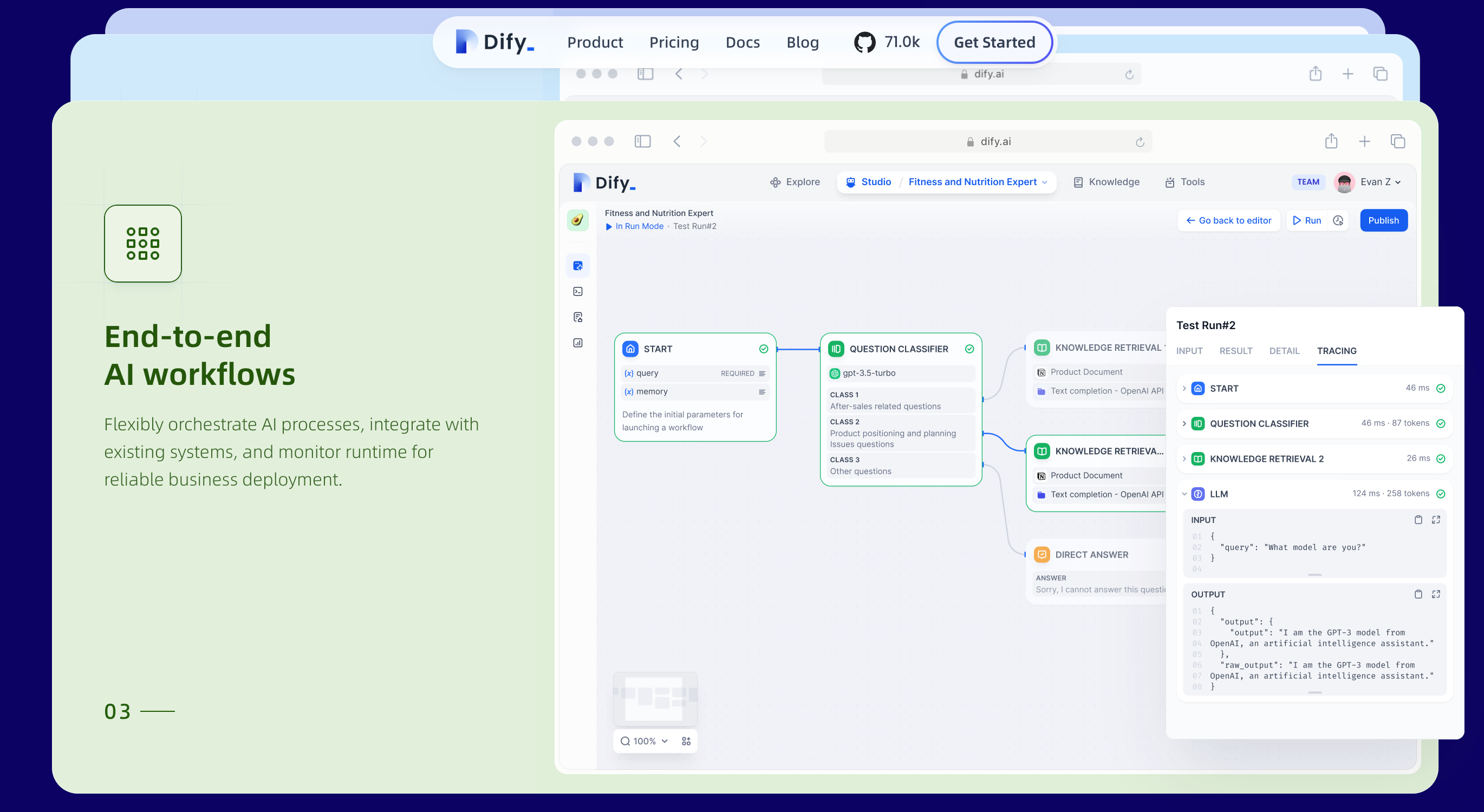Click the Publish button
This screenshot has width=1484, height=812.
pos(1384,220)
